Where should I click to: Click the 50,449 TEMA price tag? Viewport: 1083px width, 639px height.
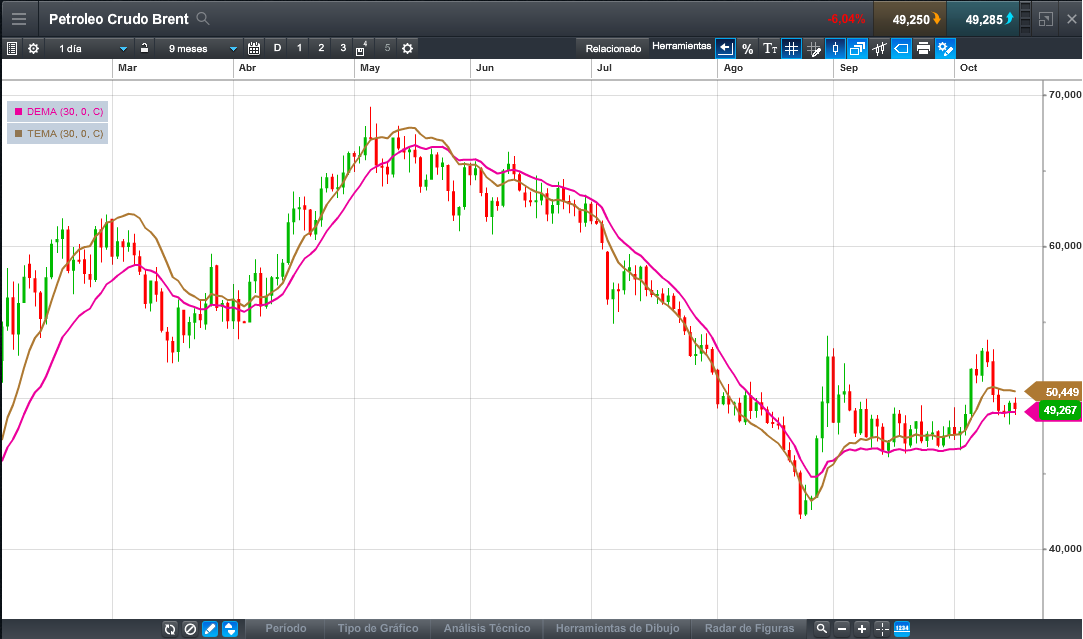tap(1055, 392)
